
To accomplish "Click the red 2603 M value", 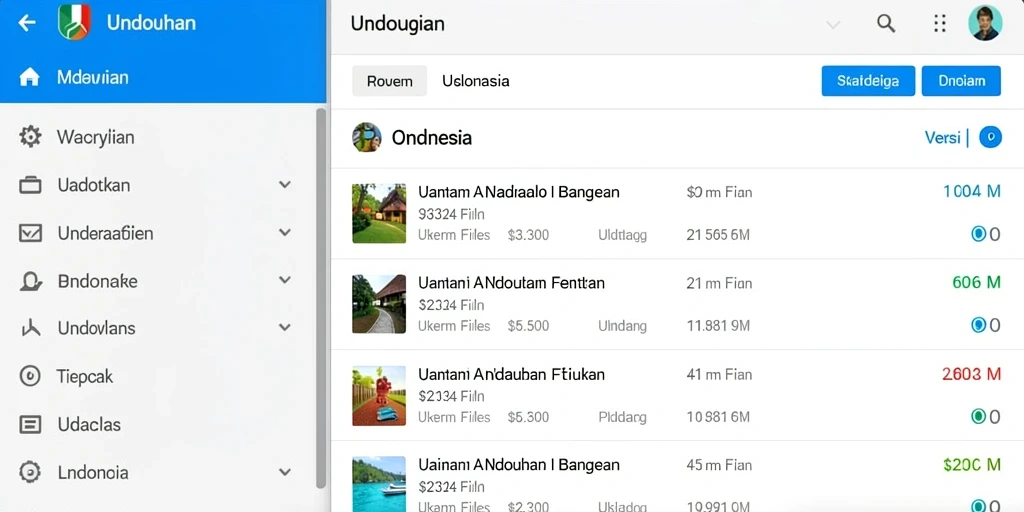I will pos(972,374).
